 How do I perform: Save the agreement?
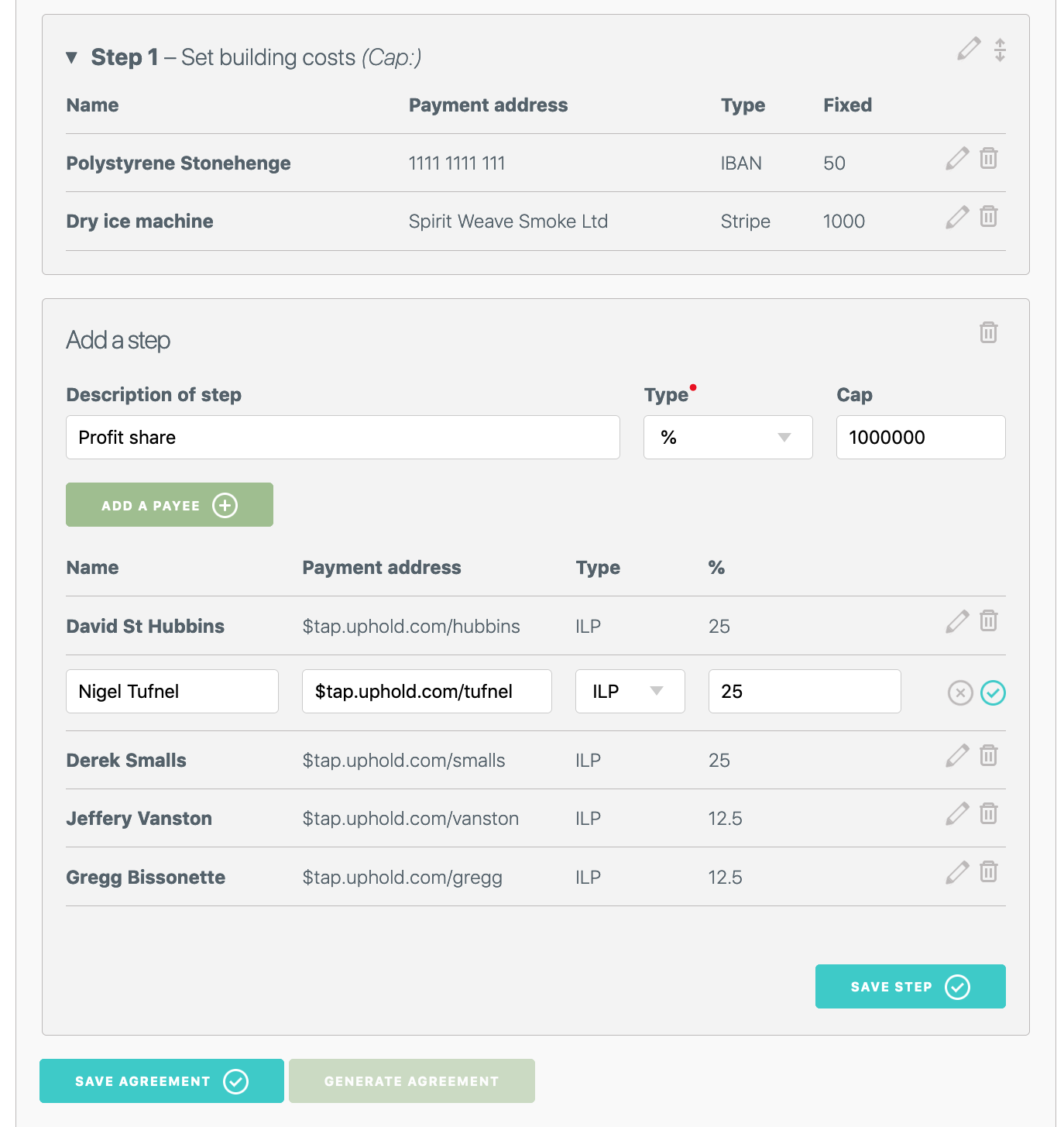tap(161, 1081)
